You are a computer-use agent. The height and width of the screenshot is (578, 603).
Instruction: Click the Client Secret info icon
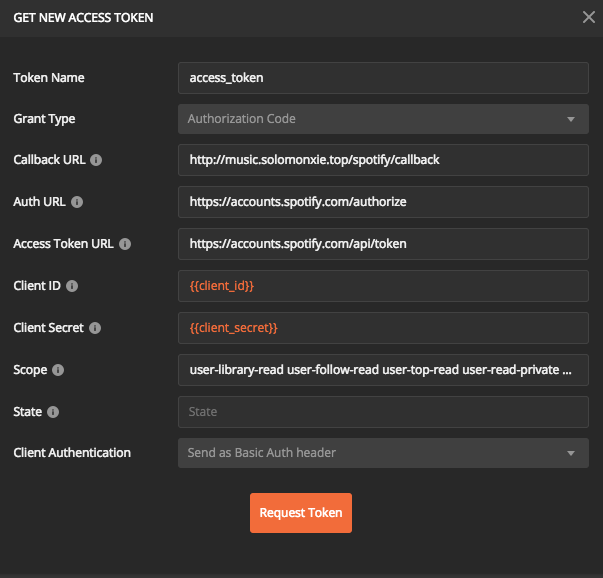(95, 328)
